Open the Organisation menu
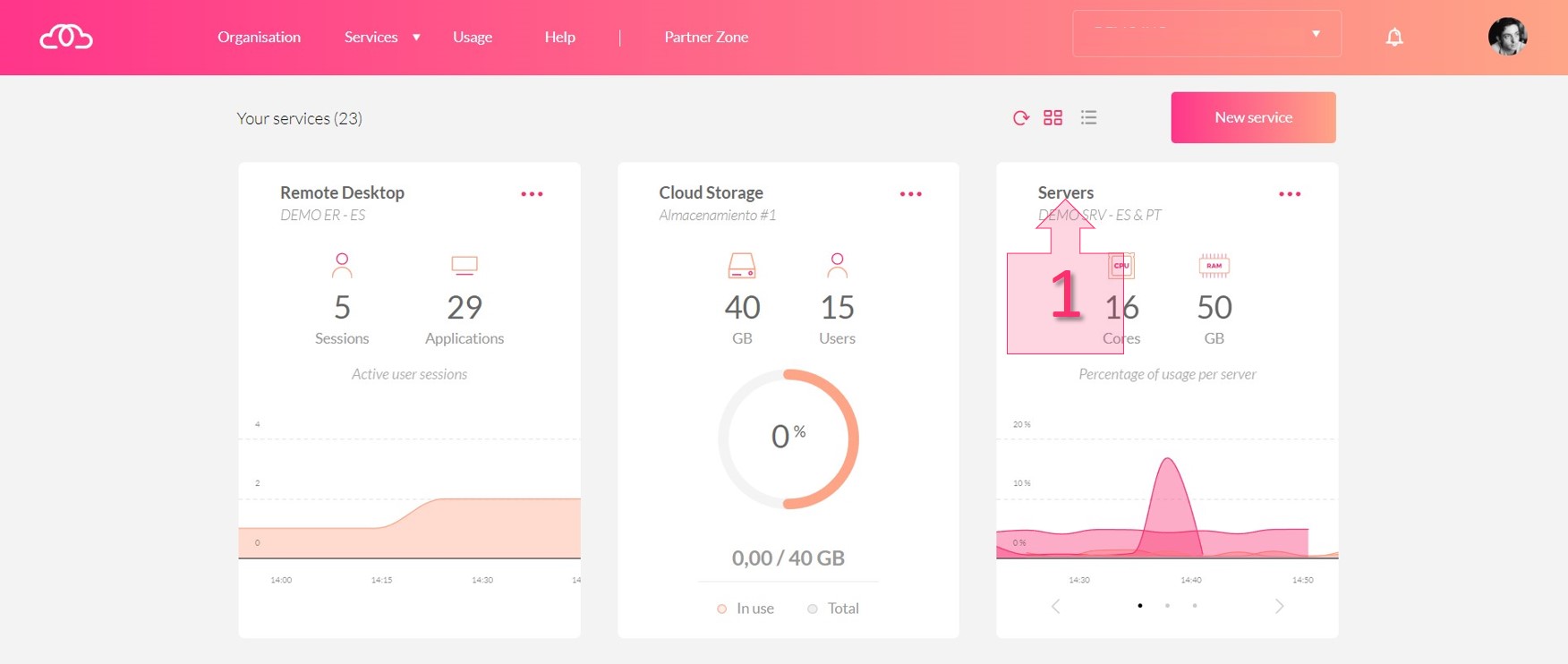This screenshot has height=664, width=1568. (259, 37)
